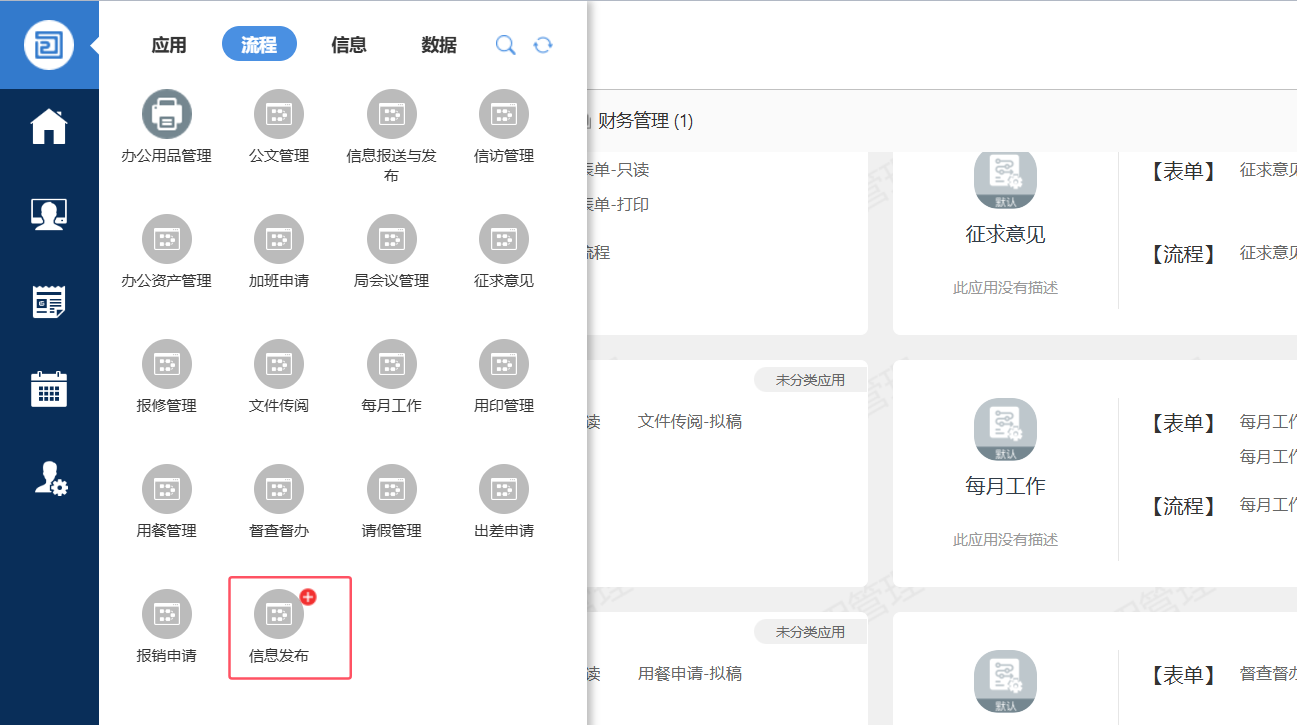Click the user settings sidebar icon
Screen dimensions: 1297x725
point(49,479)
